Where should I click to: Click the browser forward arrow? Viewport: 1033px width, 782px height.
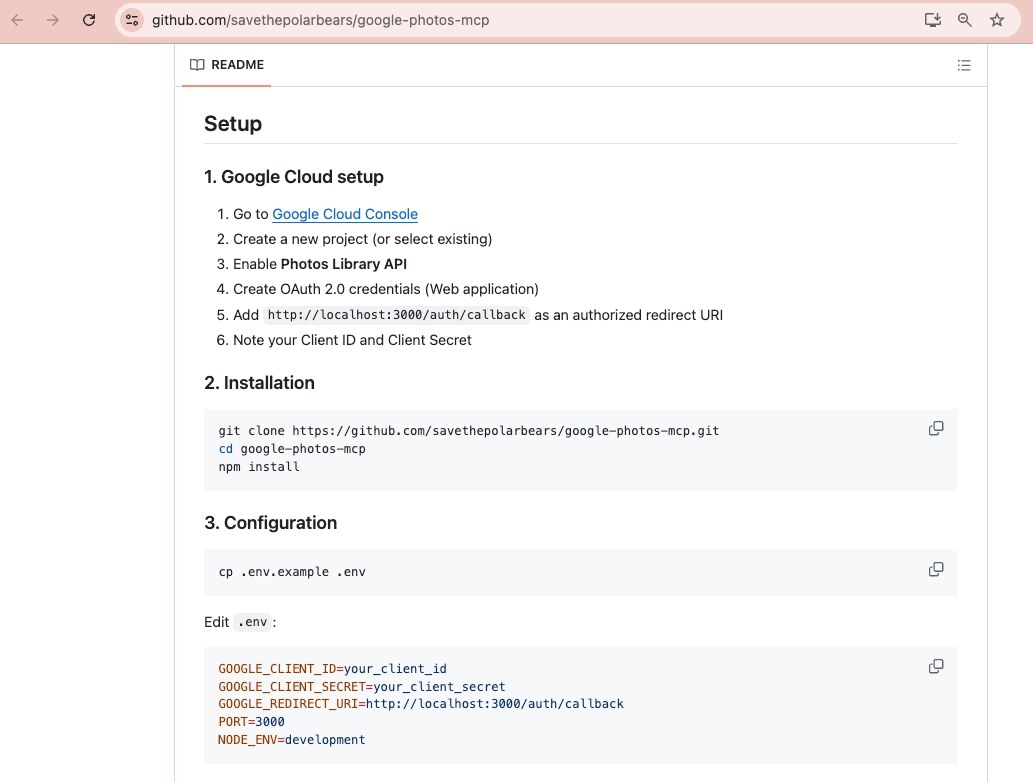(x=53, y=20)
